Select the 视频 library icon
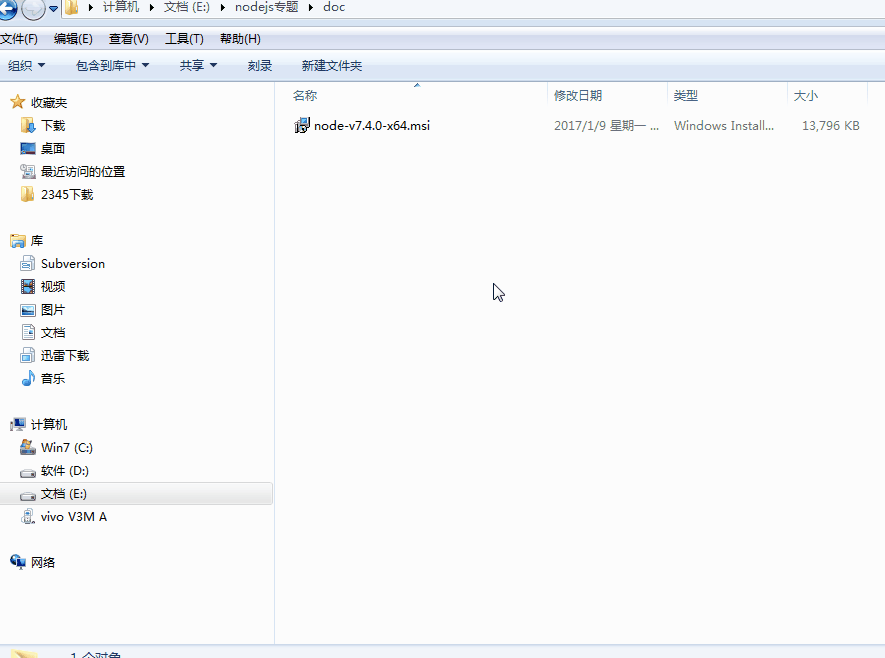The width and height of the screenshot is (885, 658). (x=28, y=287)
